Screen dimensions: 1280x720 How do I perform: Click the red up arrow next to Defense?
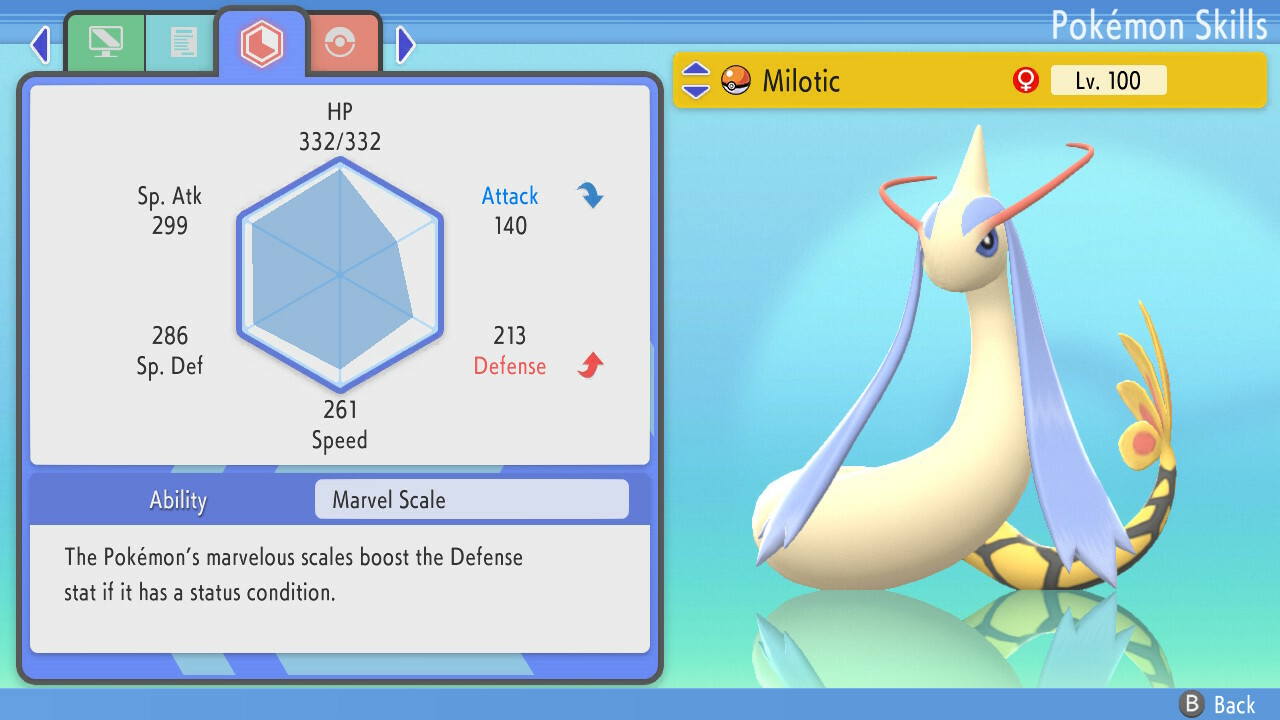(590, 365)
